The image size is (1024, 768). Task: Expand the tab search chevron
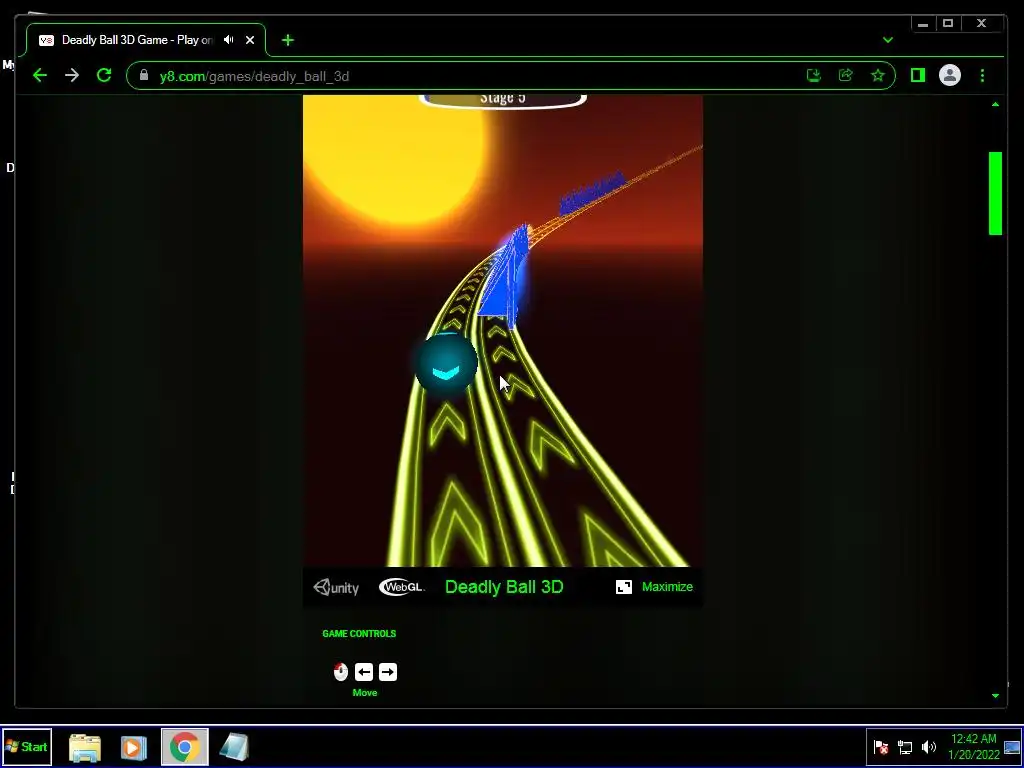888,40
